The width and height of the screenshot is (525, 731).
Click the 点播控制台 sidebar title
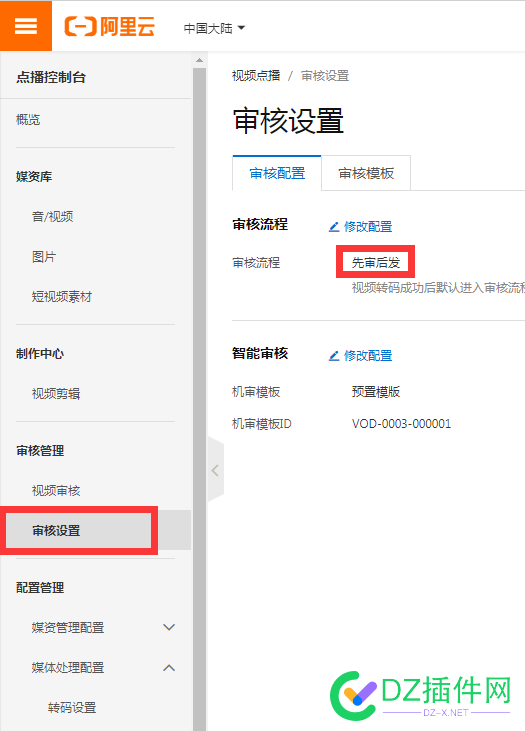click(51, 77)
